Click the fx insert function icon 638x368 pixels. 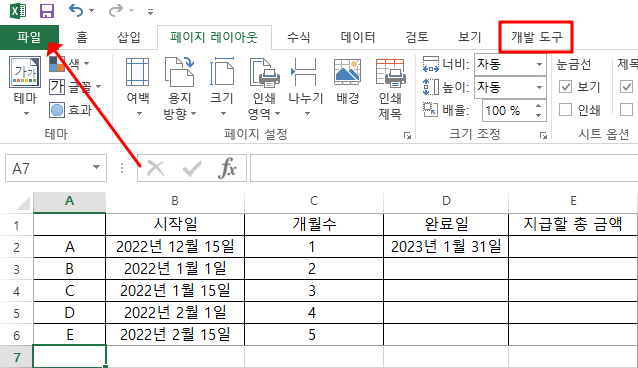(227, 168)
